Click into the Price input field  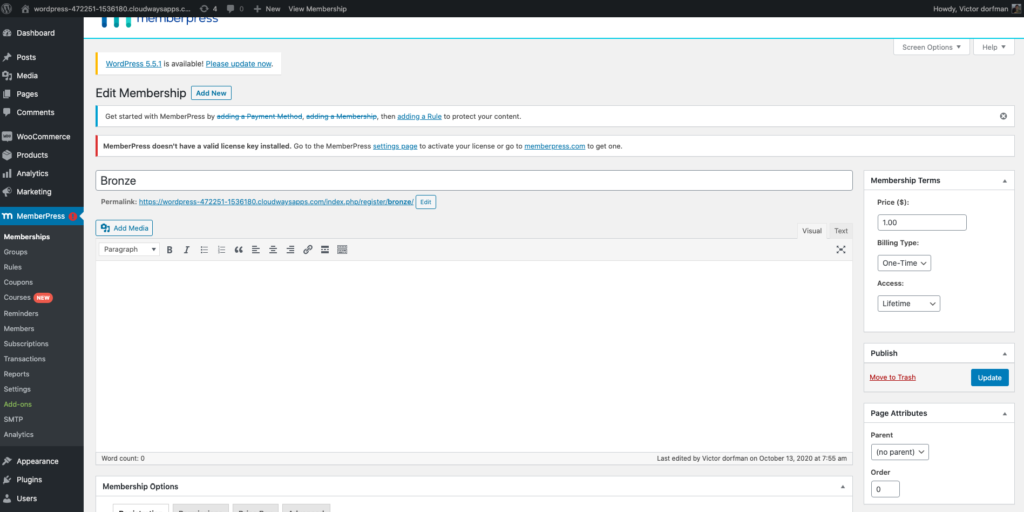921,222
